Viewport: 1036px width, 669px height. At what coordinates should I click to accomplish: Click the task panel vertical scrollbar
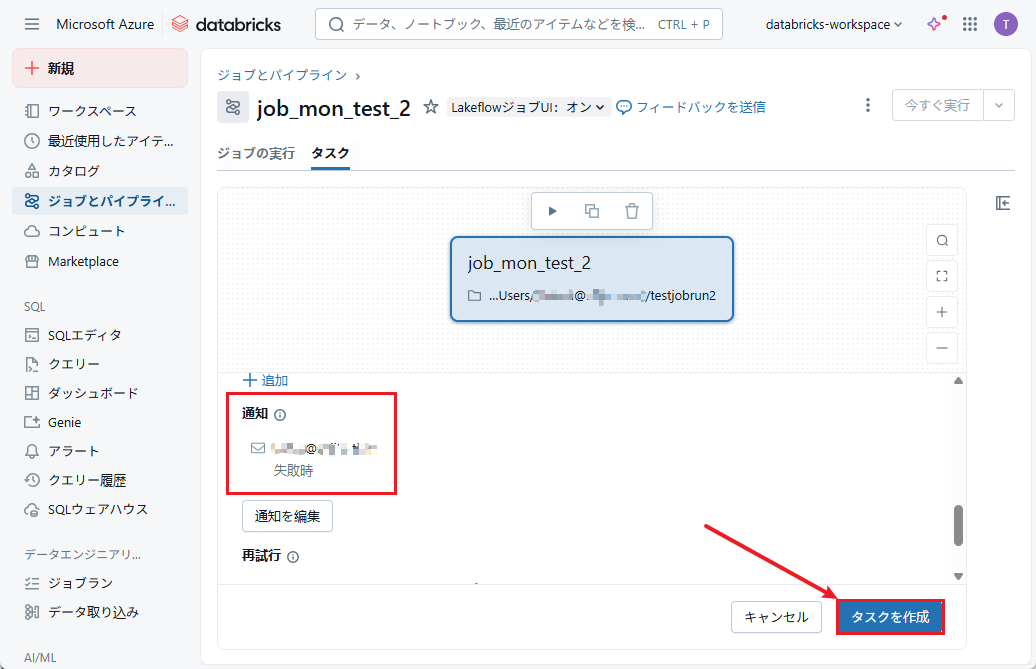[x=958, y=525]
